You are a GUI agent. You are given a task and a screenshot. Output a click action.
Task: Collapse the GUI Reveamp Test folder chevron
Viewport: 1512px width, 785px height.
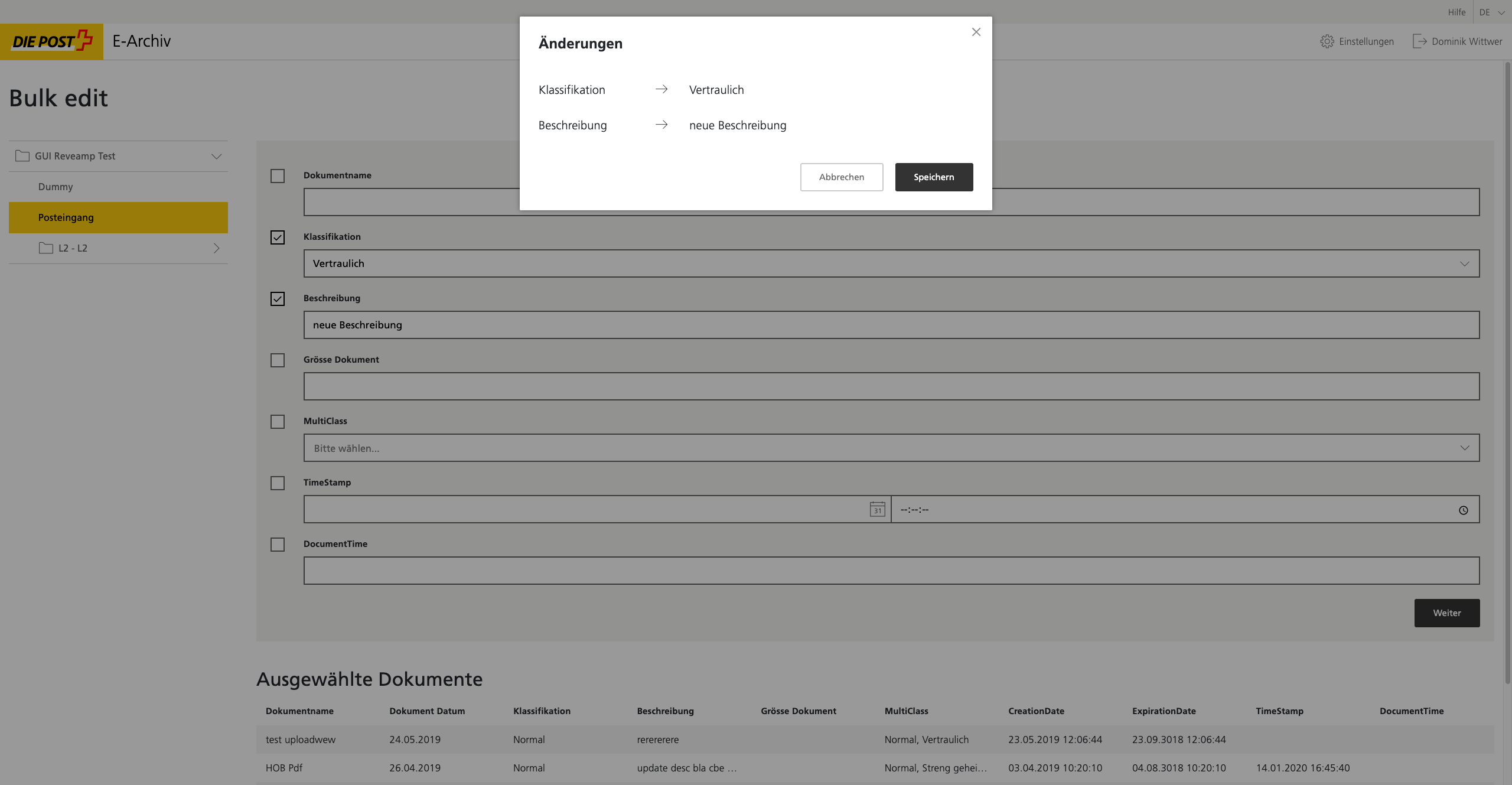216,157
